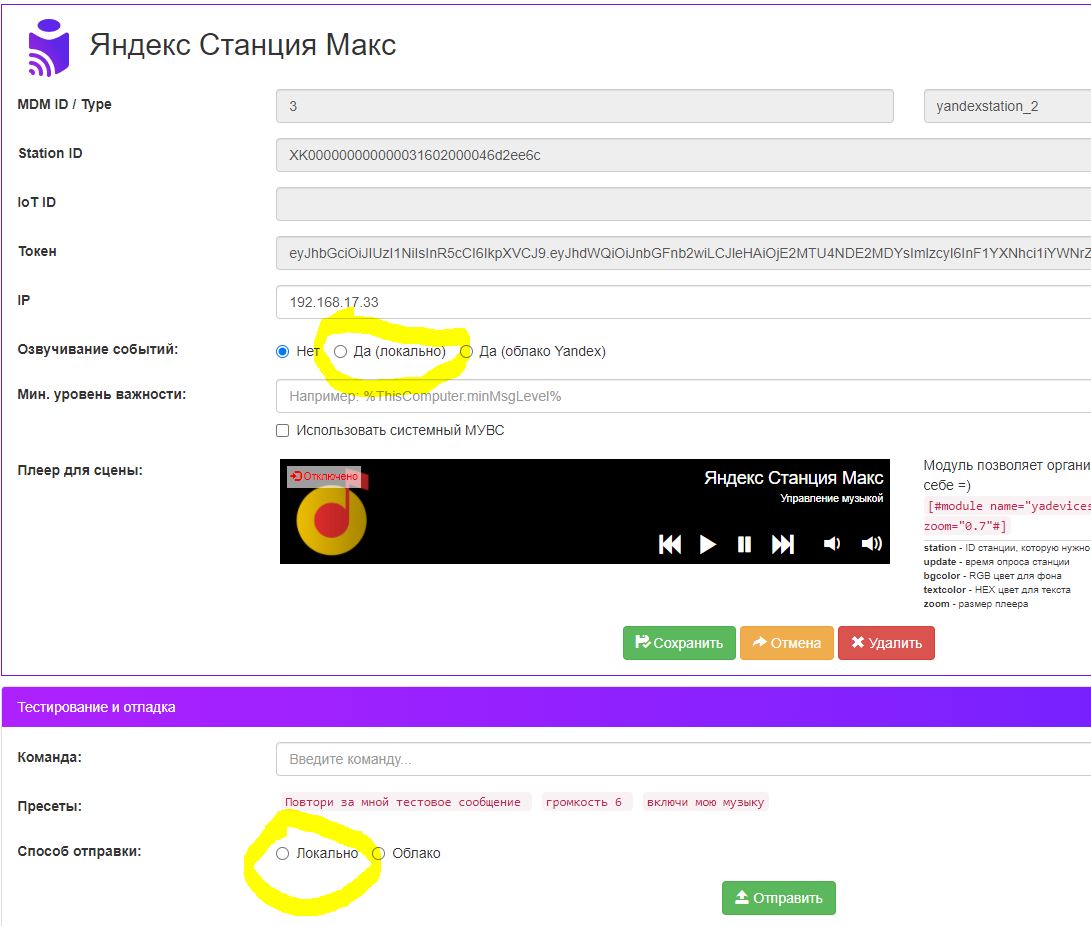Focus the Мин. уровень важности field
This screenshot has height=926, width=1091.
point(683,396)
